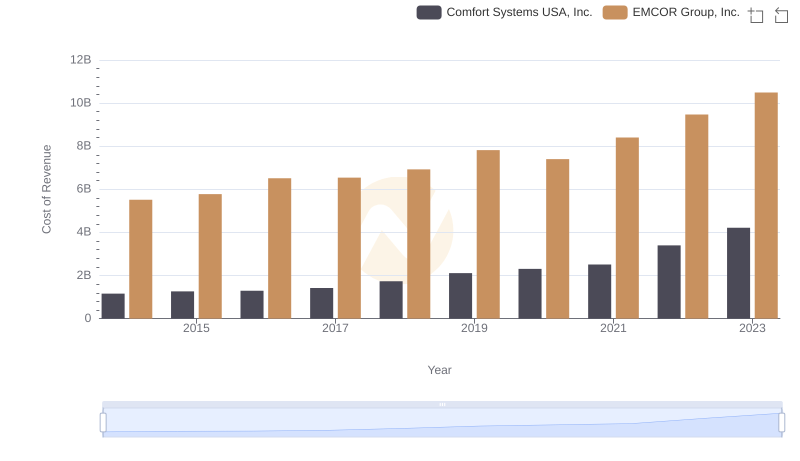Toggle EMCOR Group, Inc. legend entry
Viewport: 800px width, 461px height.
point(671,12)
